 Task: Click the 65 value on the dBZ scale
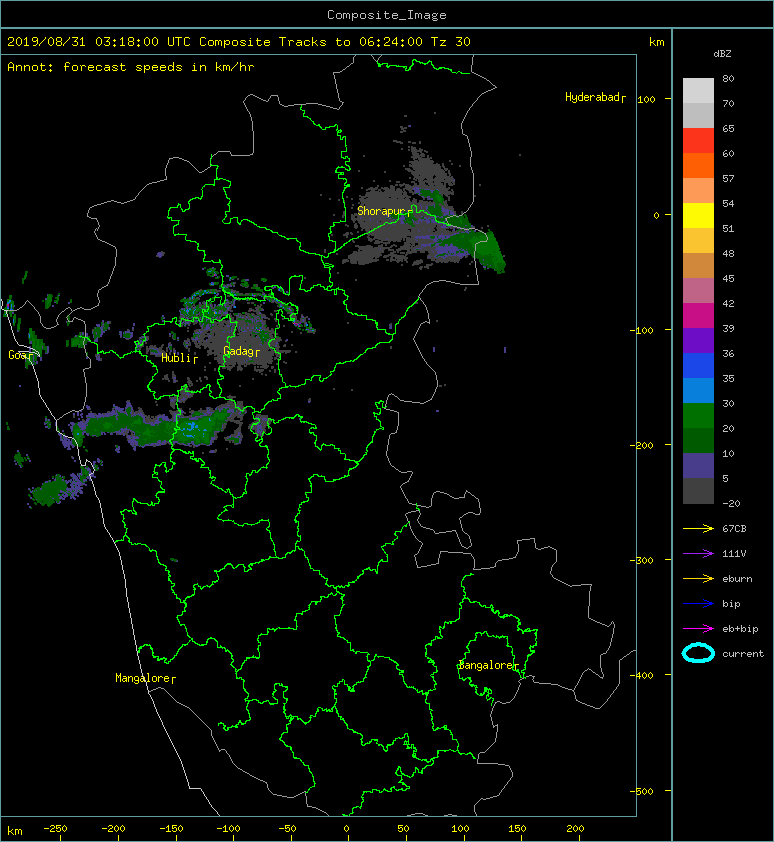click(x=728, y=128)
